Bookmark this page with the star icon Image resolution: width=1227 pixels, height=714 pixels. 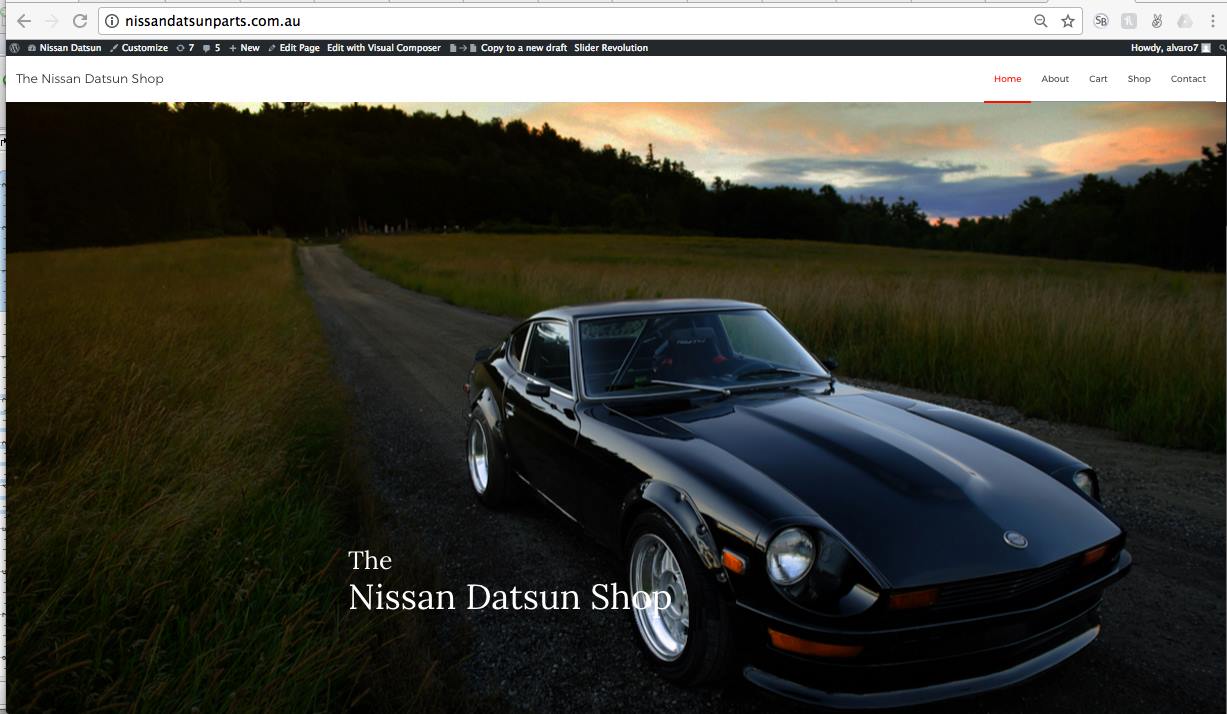pyautogui.click(x=1068, y=21)
